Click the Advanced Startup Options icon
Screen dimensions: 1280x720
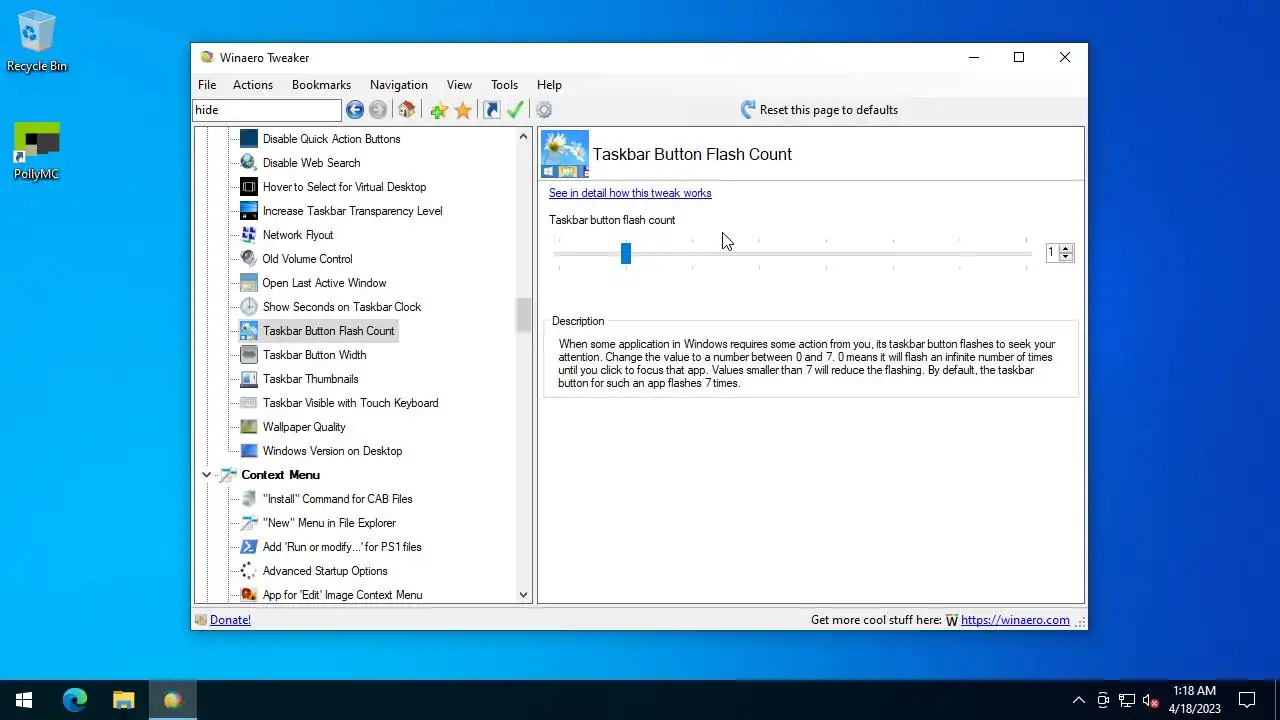point(249,571)
